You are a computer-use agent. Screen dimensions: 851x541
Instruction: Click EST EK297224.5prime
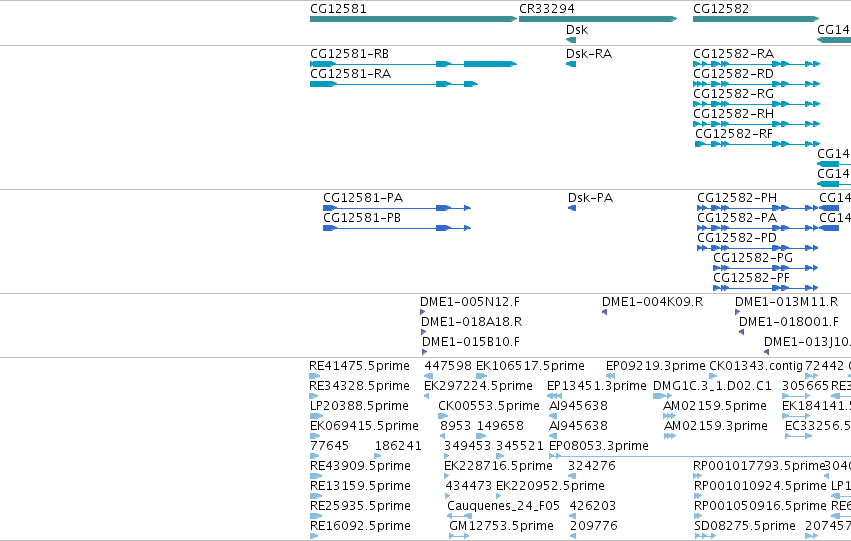(427, 396)
